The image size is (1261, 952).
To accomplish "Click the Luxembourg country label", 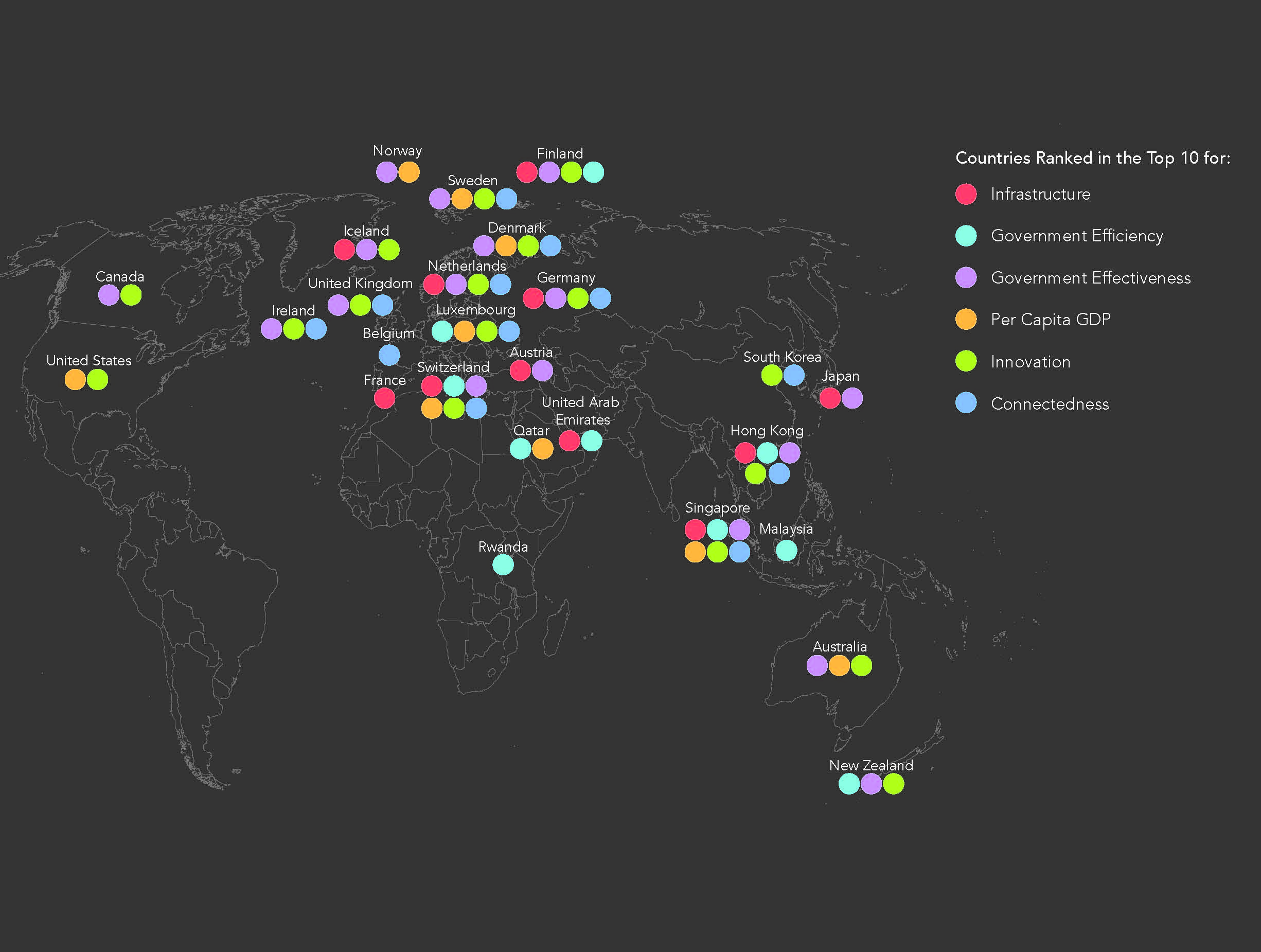I will [x=476, y=310].
